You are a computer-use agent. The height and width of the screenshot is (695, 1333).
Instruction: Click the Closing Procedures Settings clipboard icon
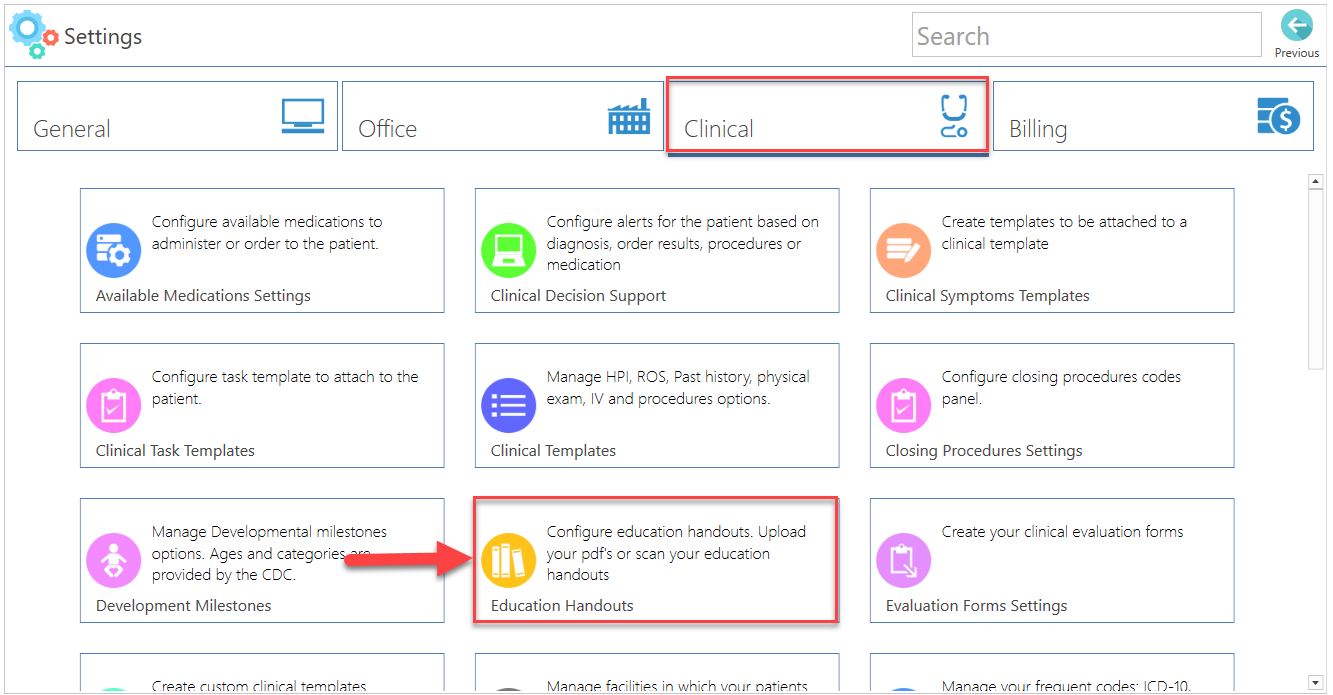pyautogui.click(x=903, y=405)
